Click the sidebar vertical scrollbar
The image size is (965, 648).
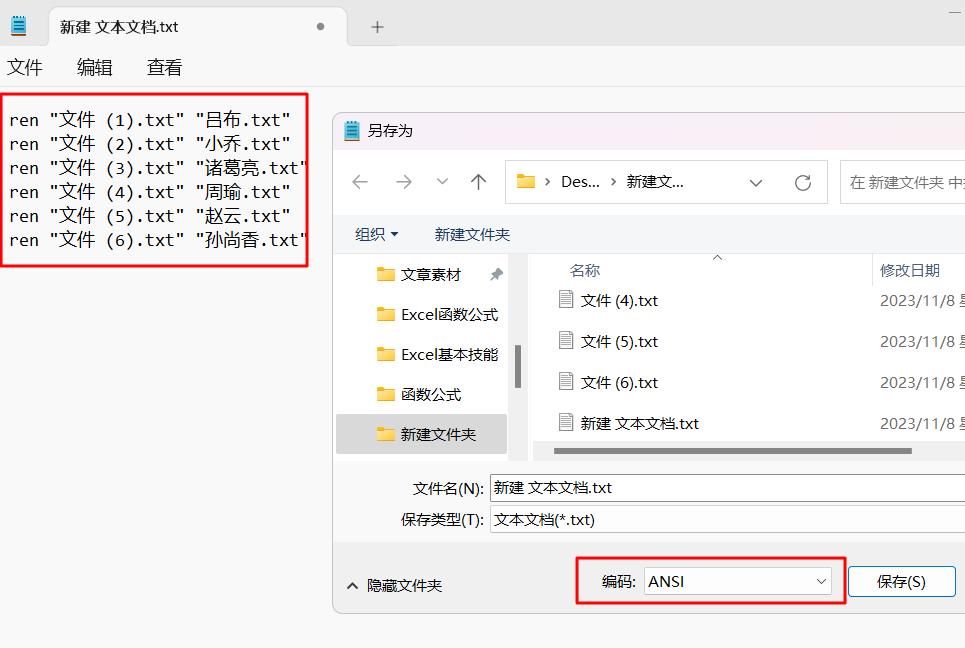click(x=518, y=367)
